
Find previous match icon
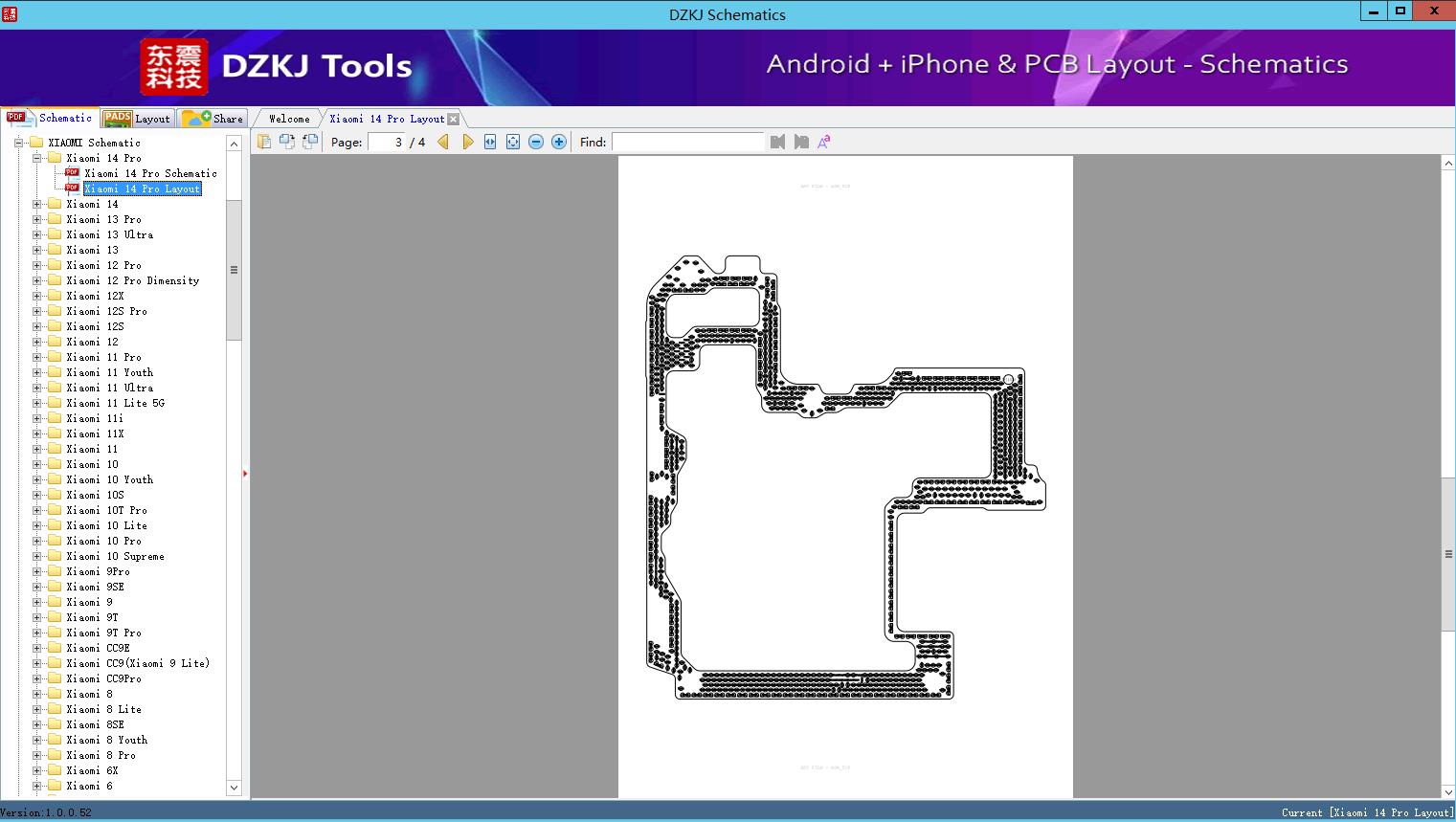tap(777, 142)
